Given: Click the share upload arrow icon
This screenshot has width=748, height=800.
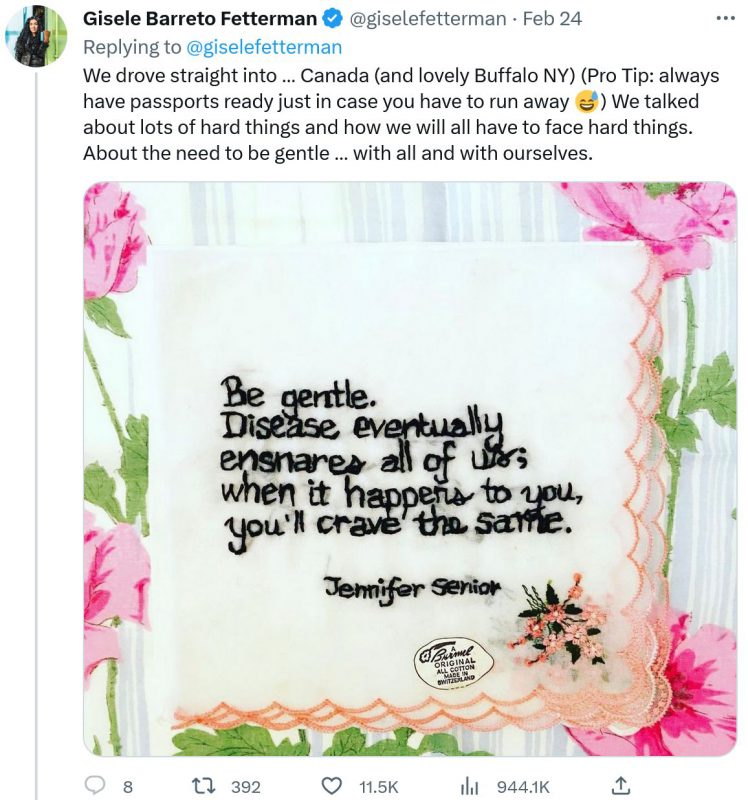Looking at the screenshot, I should point(620,786).
